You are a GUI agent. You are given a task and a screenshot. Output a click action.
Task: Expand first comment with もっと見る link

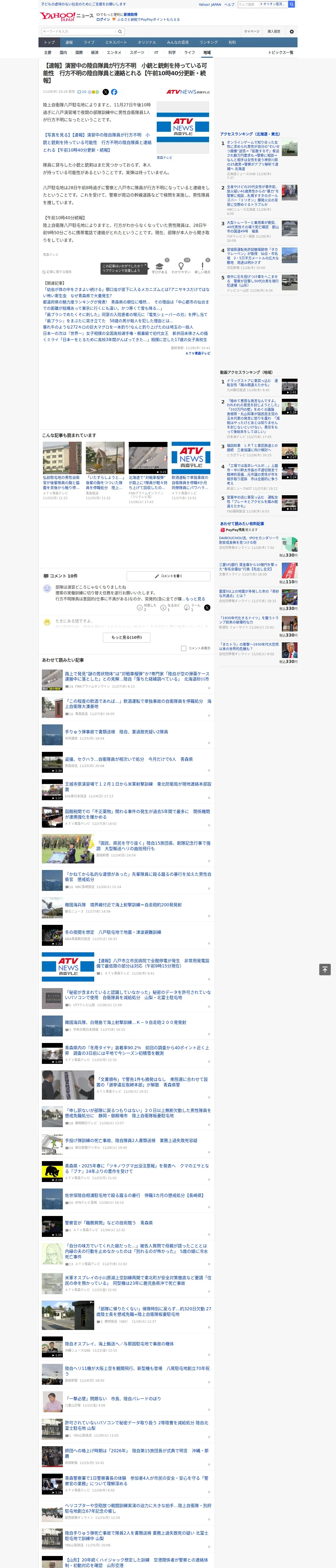point(195,599)
